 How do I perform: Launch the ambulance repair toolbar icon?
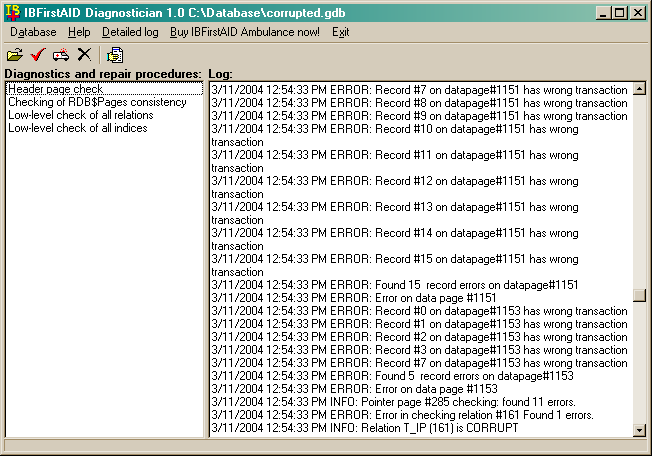coord(61,55)
